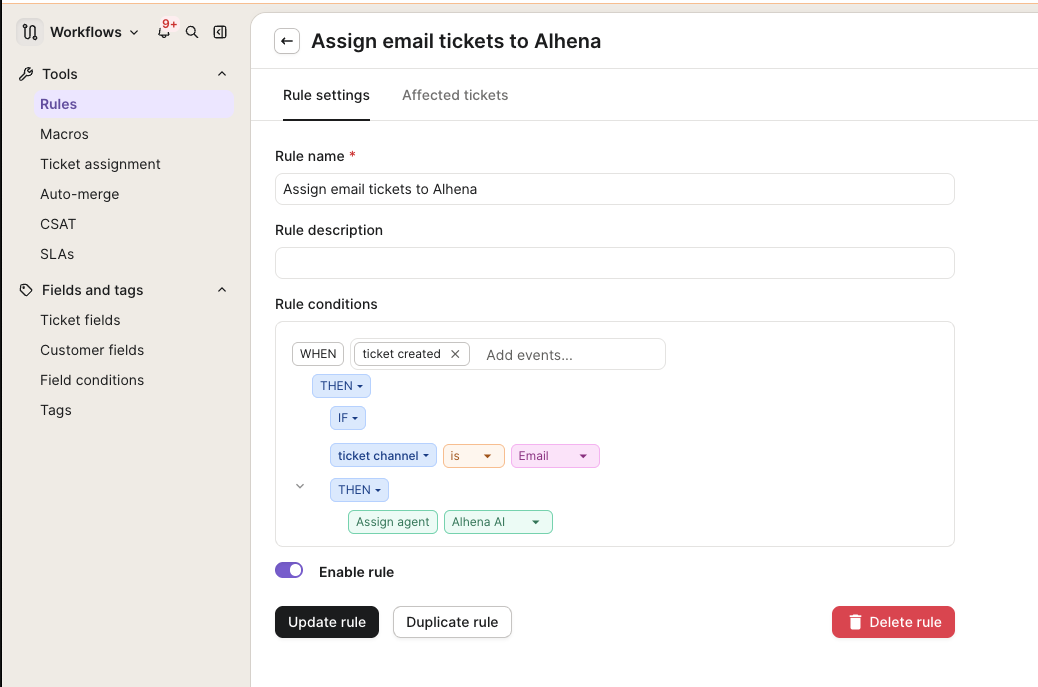
Task: Open the 'is' operator dropdown
Action: pyautogui.click(x=473, y=456)
